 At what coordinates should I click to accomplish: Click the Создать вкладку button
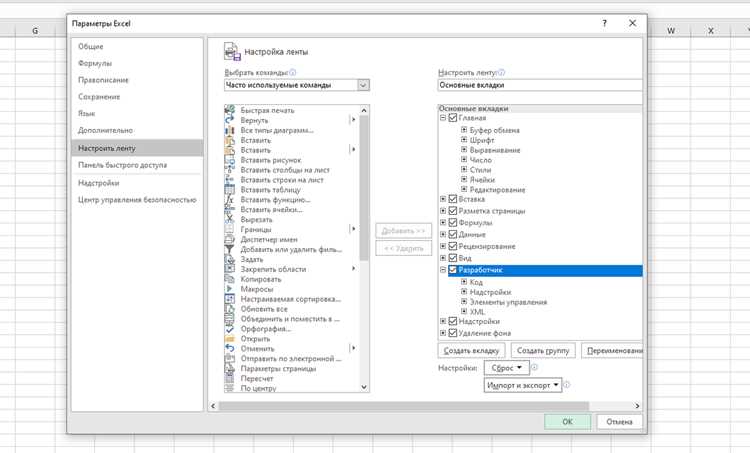point(472,351)
